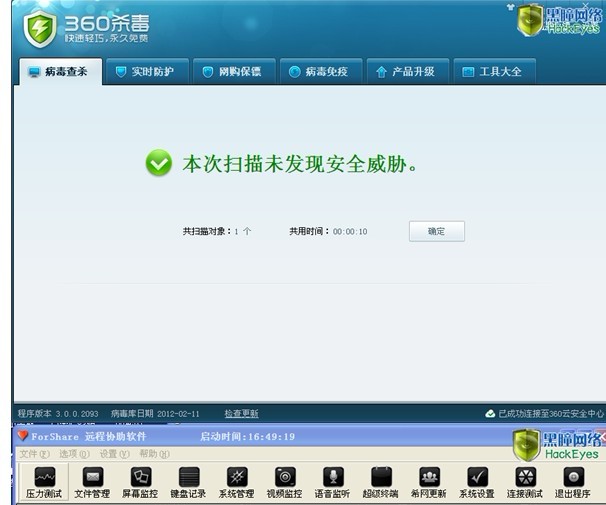Open the 选项(O) menu in ForShare

(74, 454)
